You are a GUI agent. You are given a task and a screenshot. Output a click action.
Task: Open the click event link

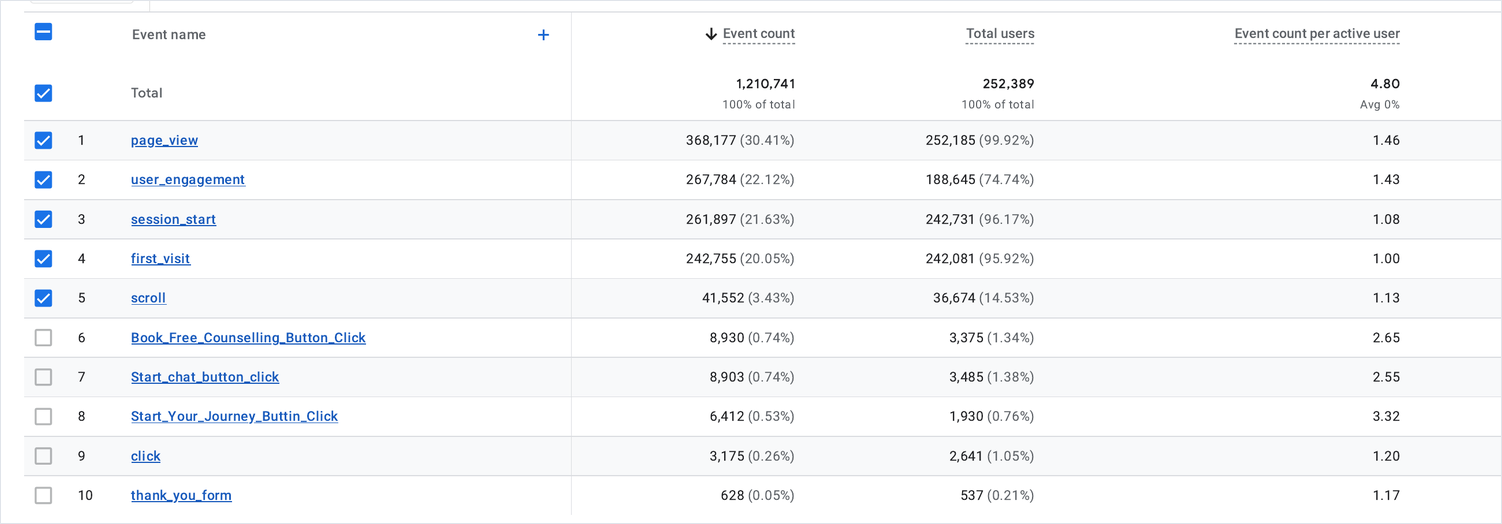coord(145,456)
